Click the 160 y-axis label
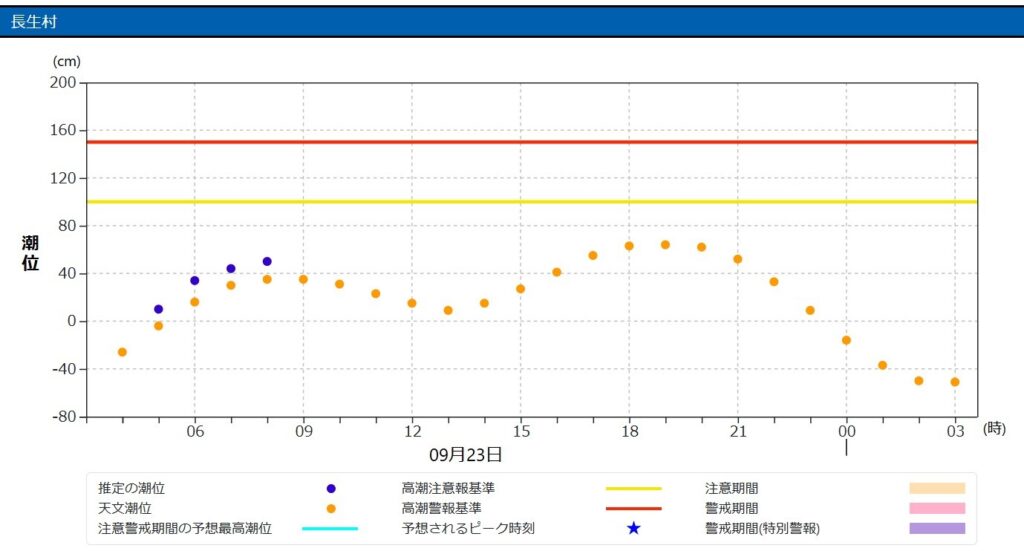The height and width of the screenshot is (551, 1024). pyautogui.click(x=63, y=130)
